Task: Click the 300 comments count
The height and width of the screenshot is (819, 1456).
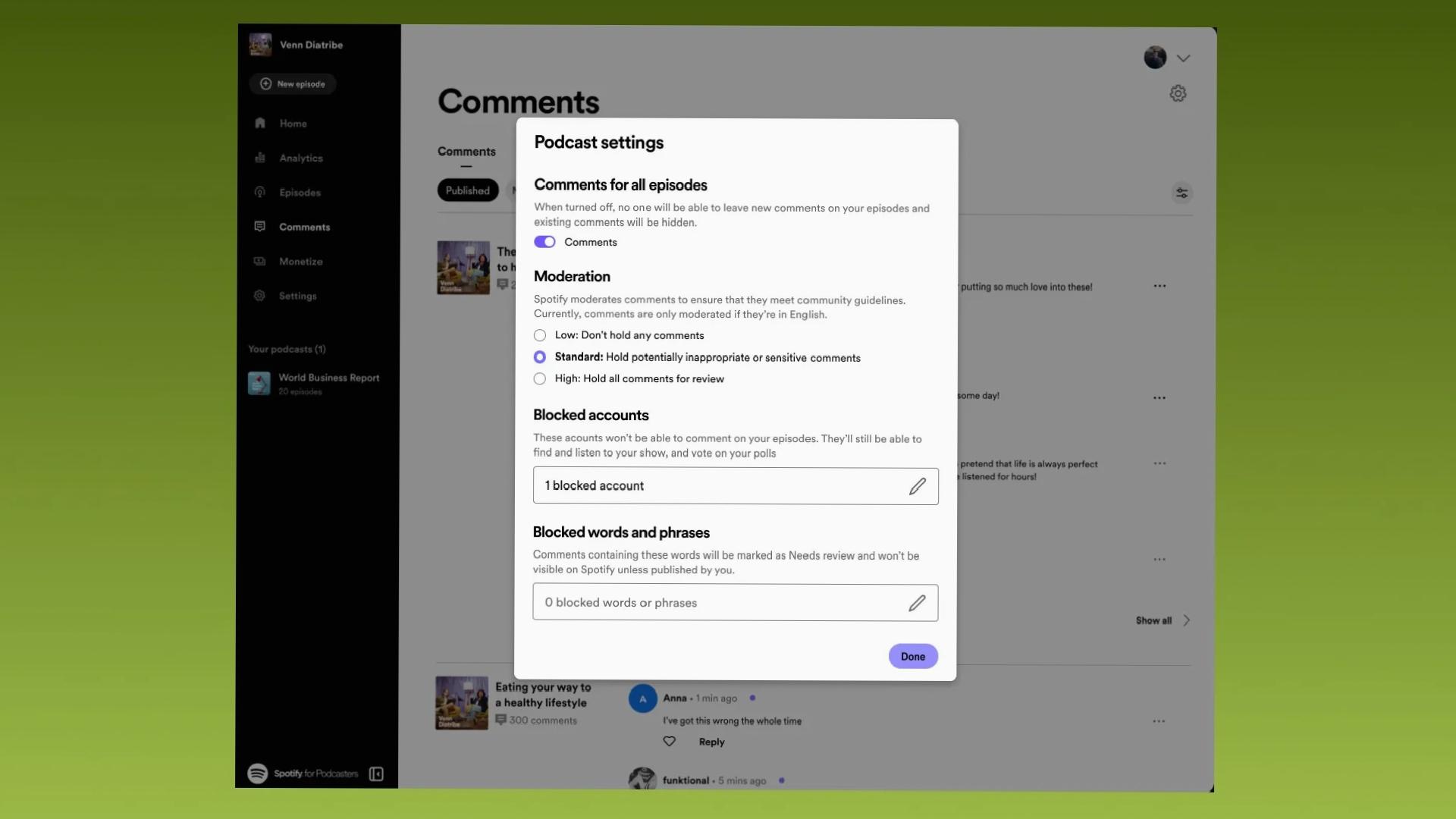Action: coord(536,720)
